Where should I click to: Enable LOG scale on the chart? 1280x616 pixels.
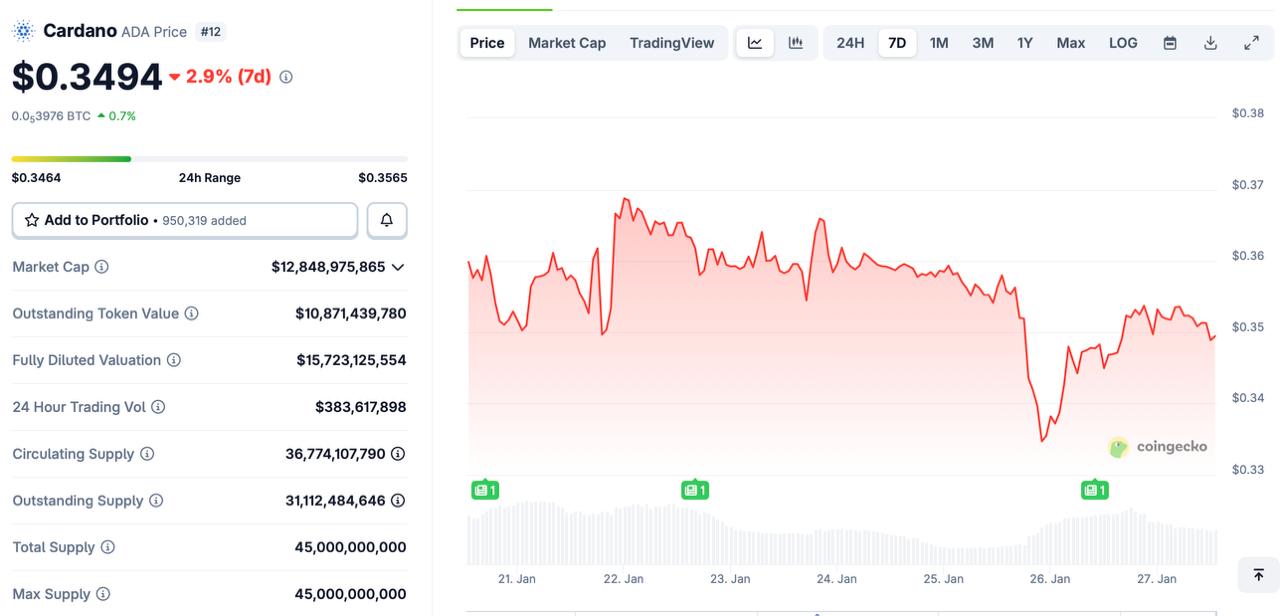click(1122, 42)
